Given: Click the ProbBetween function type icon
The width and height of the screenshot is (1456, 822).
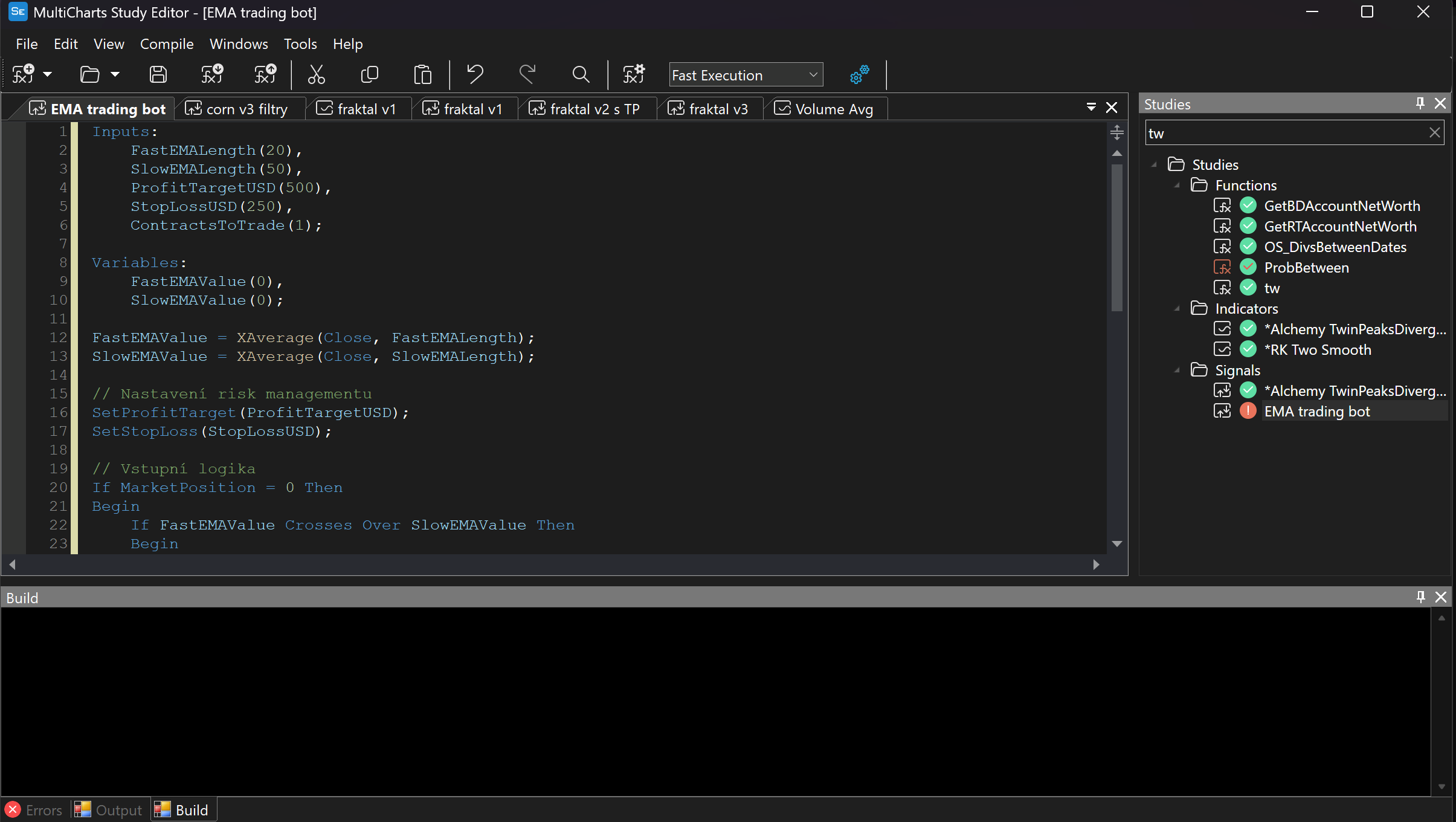Looking at the screenshot, I should 1222,267.
